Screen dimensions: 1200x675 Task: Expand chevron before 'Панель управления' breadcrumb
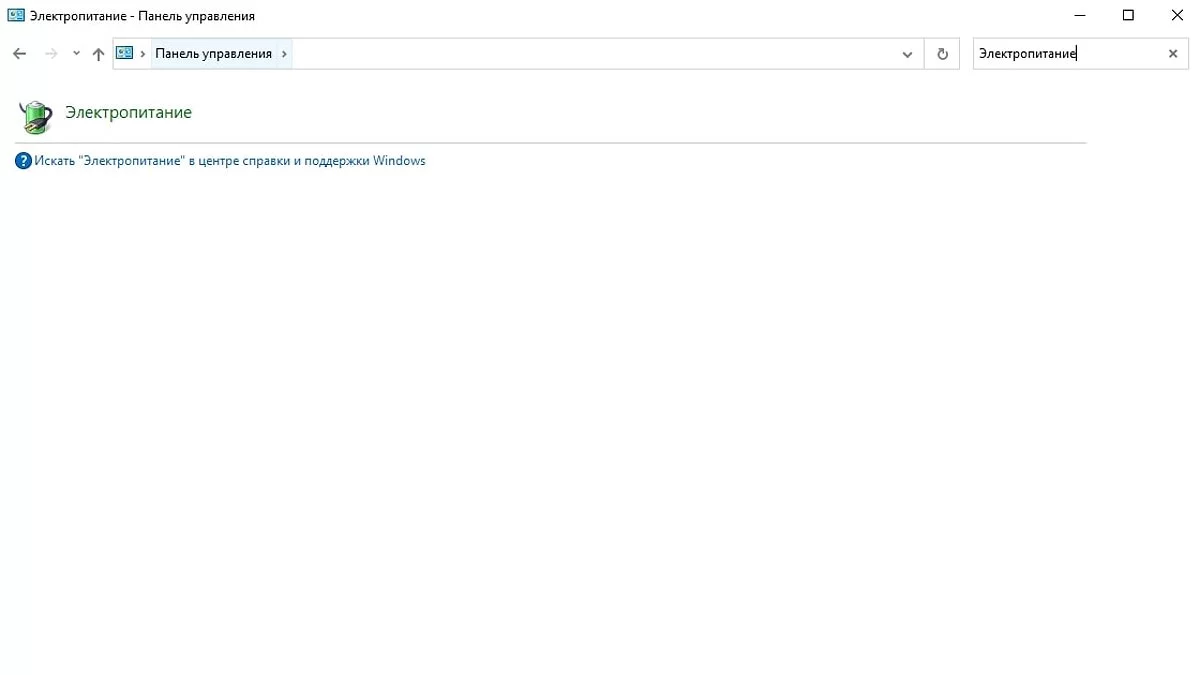point(143,54)
